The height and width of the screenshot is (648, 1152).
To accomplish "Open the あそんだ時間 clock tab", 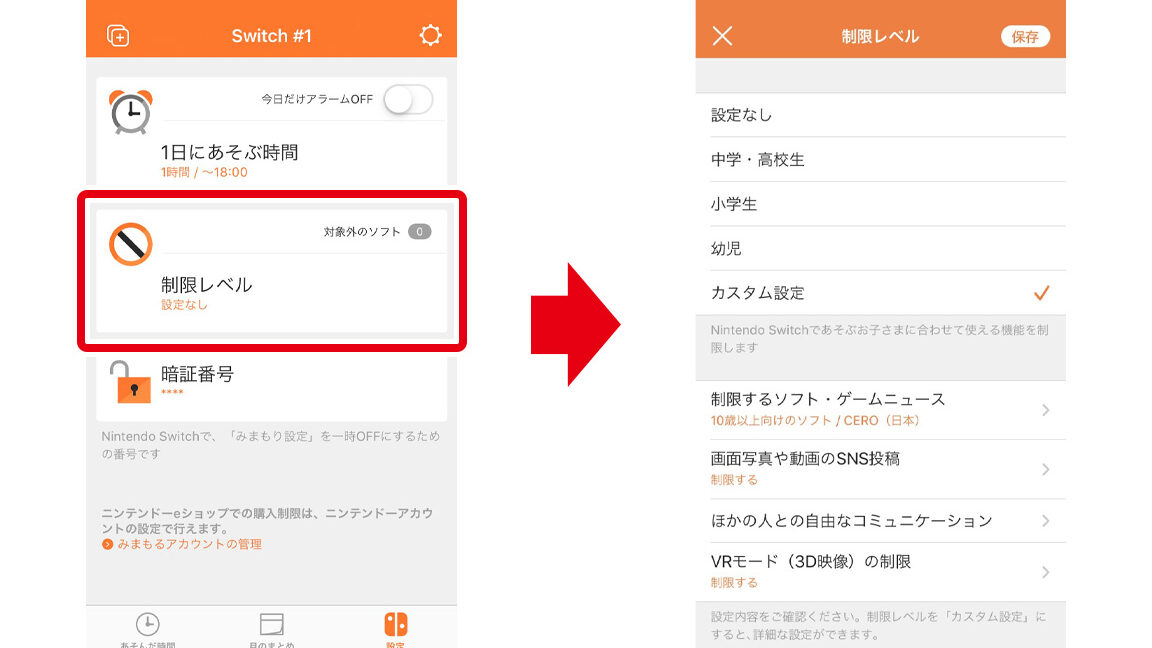I will coord(148,629).
